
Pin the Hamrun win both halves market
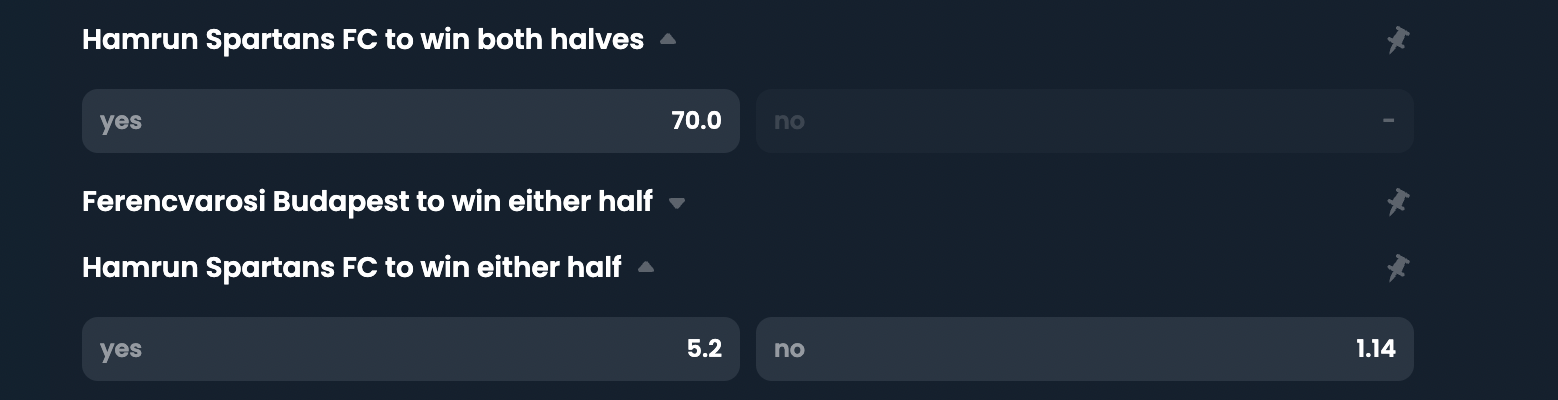(1397, 40)
